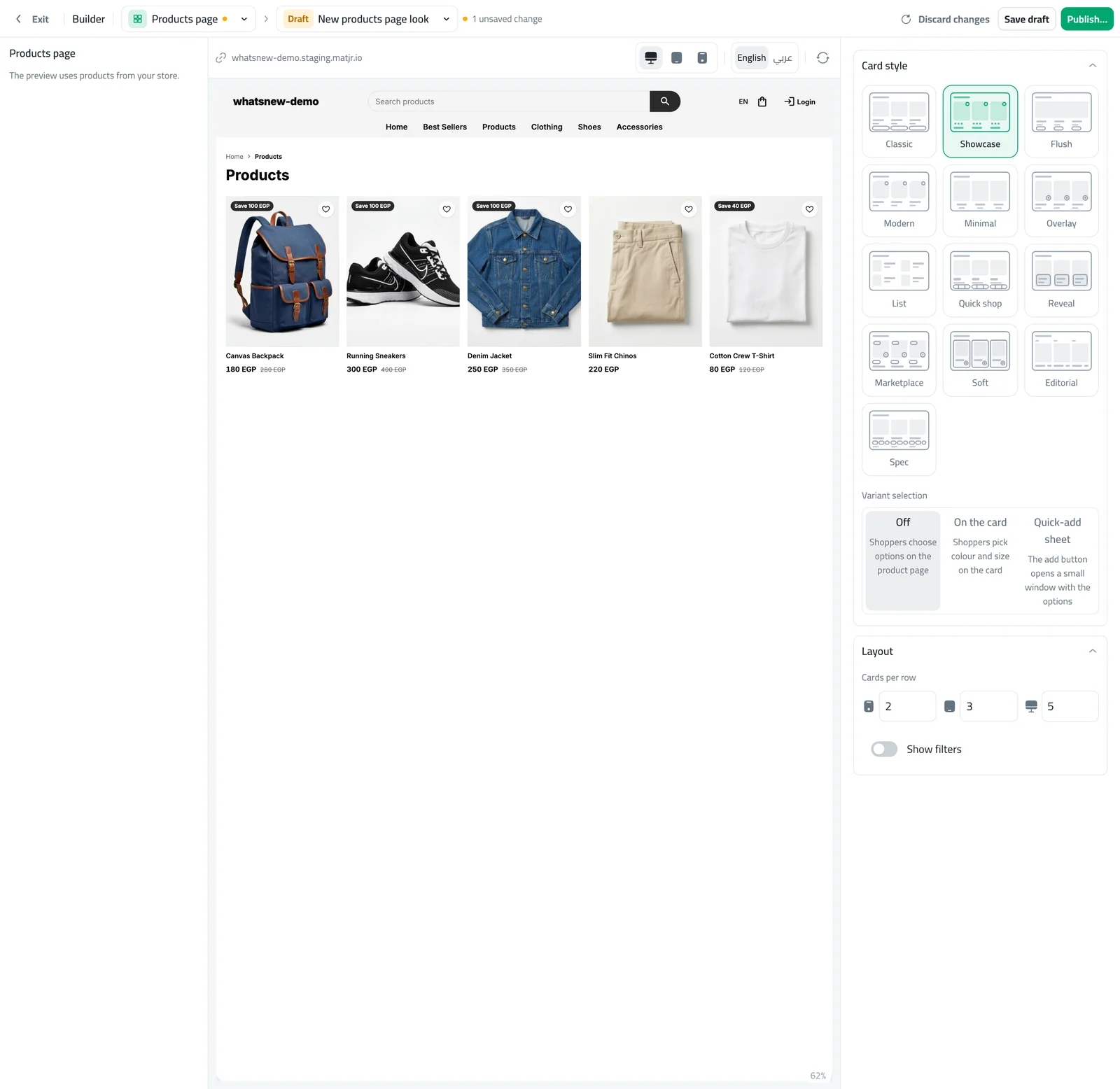Set variant selection to On the card
Image resolution: width=1120 pixels, height=1089 pixels.
980,561
